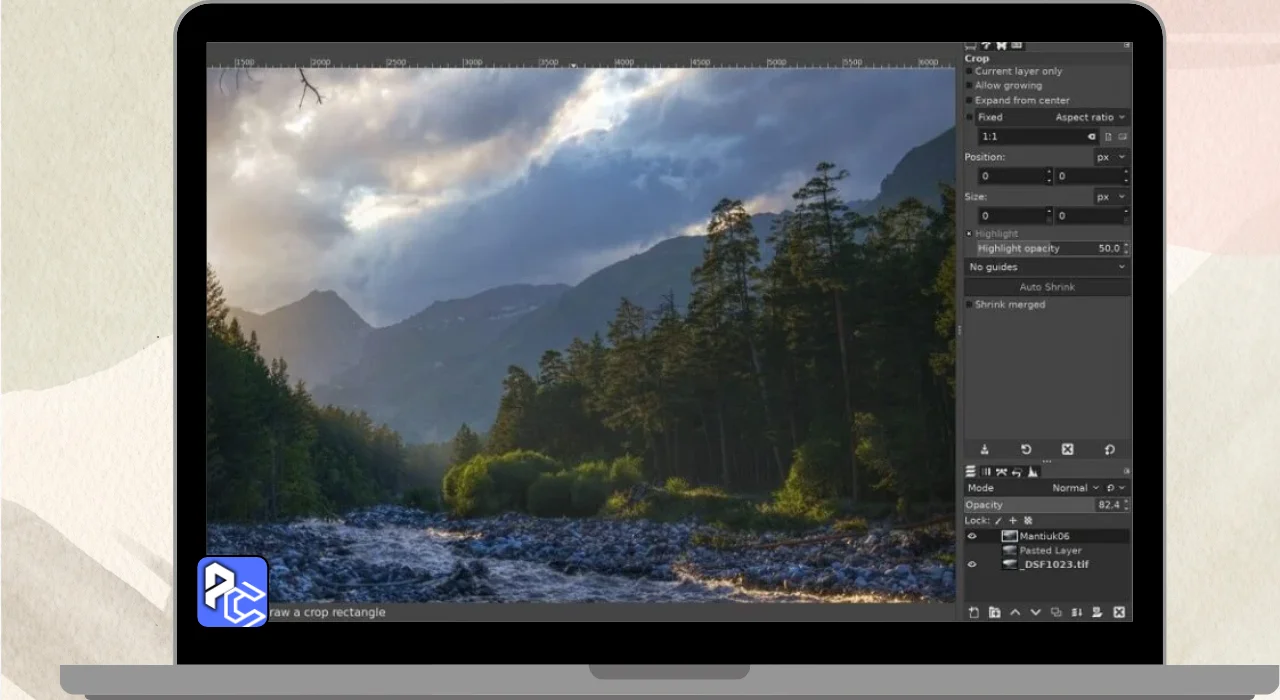Click the restore tool preset icon
The height and width of the screenshot is (700, 1280).
point(1026,450)
